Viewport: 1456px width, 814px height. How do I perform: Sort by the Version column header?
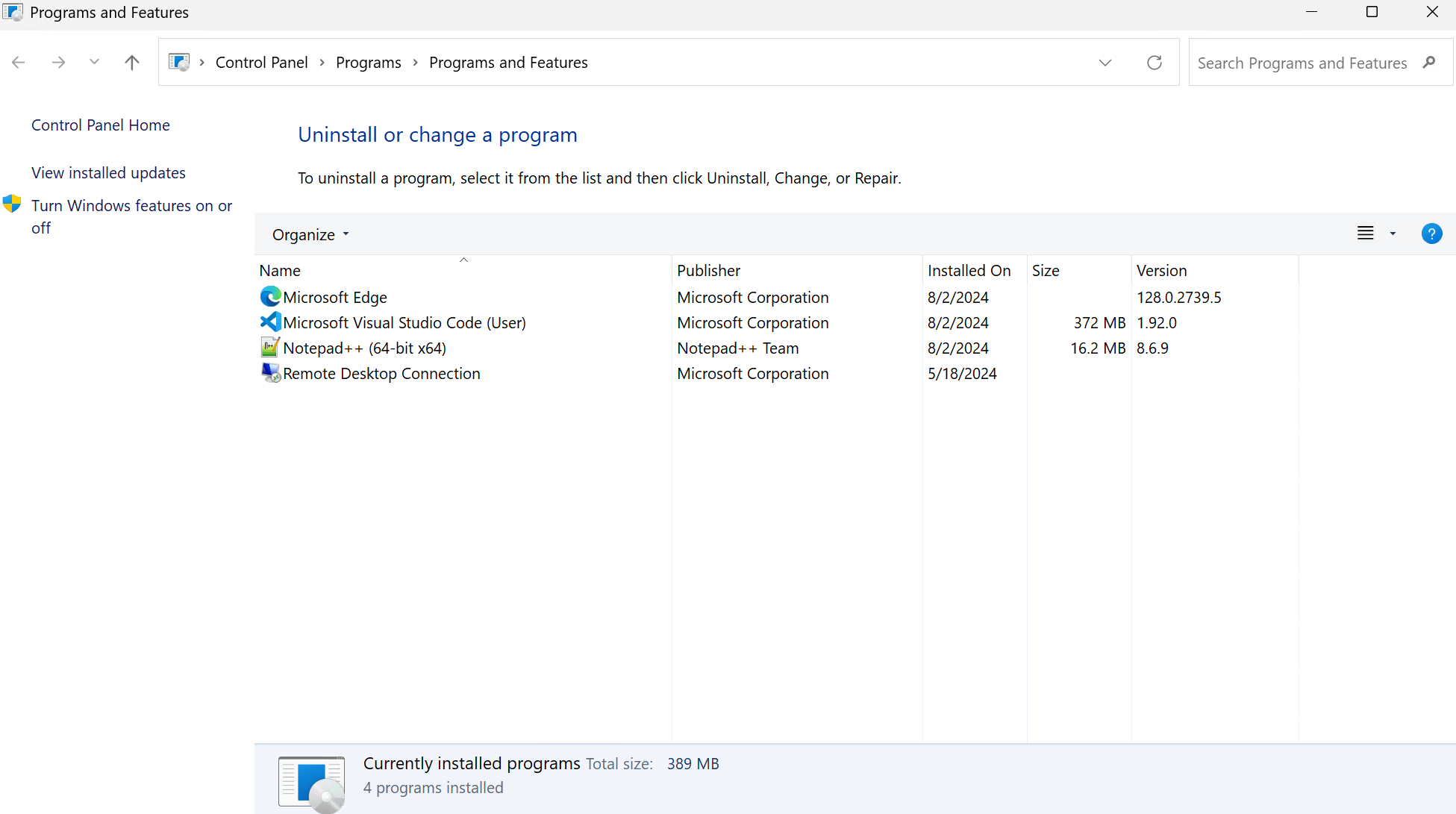click(x=1215, y=270)
